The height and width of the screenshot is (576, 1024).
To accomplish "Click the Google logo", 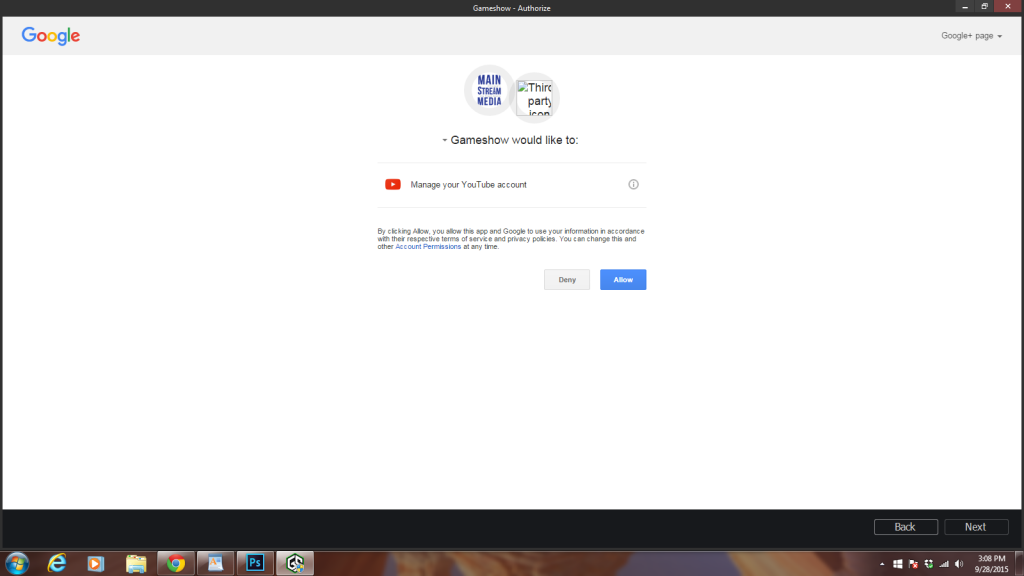I will pyautogui.click(x=51, y=36).
